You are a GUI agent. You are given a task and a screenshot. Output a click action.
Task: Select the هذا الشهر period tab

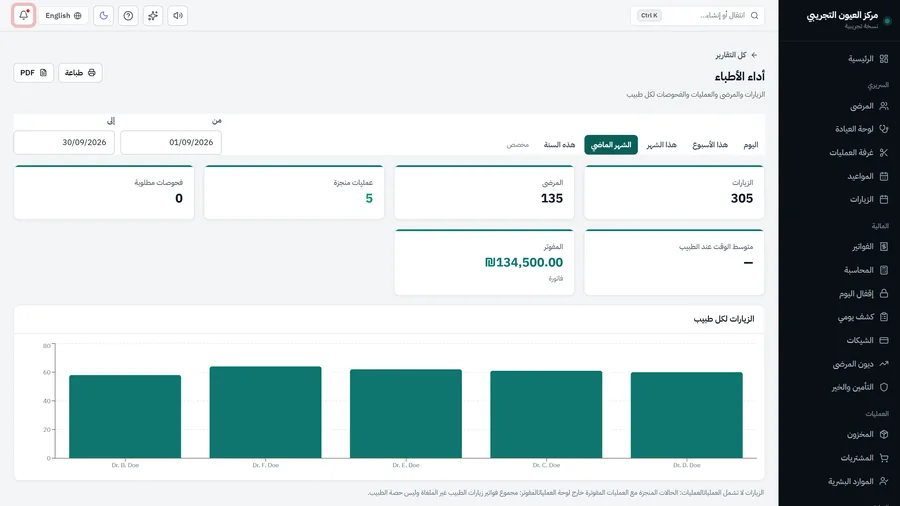661,145
